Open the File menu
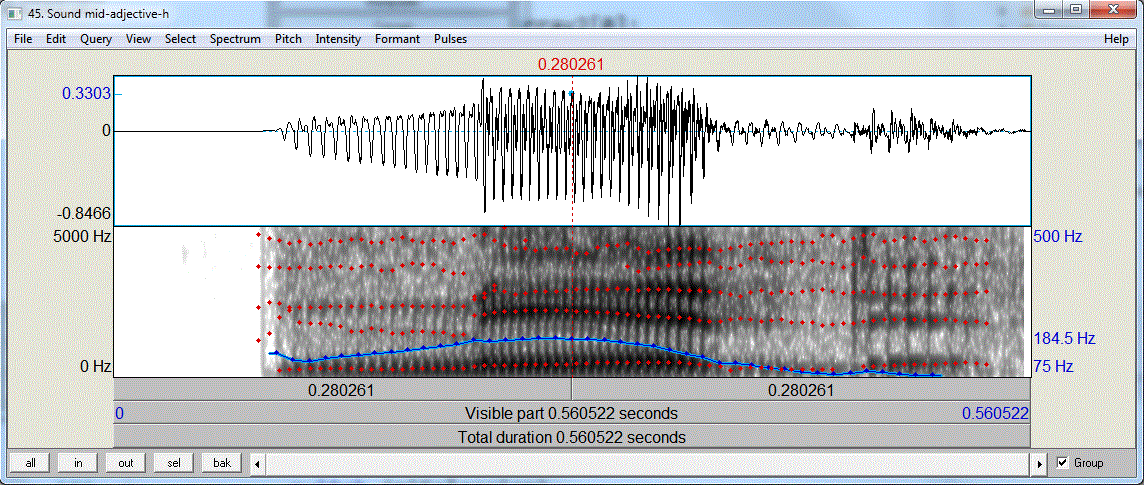 (23, 39)
